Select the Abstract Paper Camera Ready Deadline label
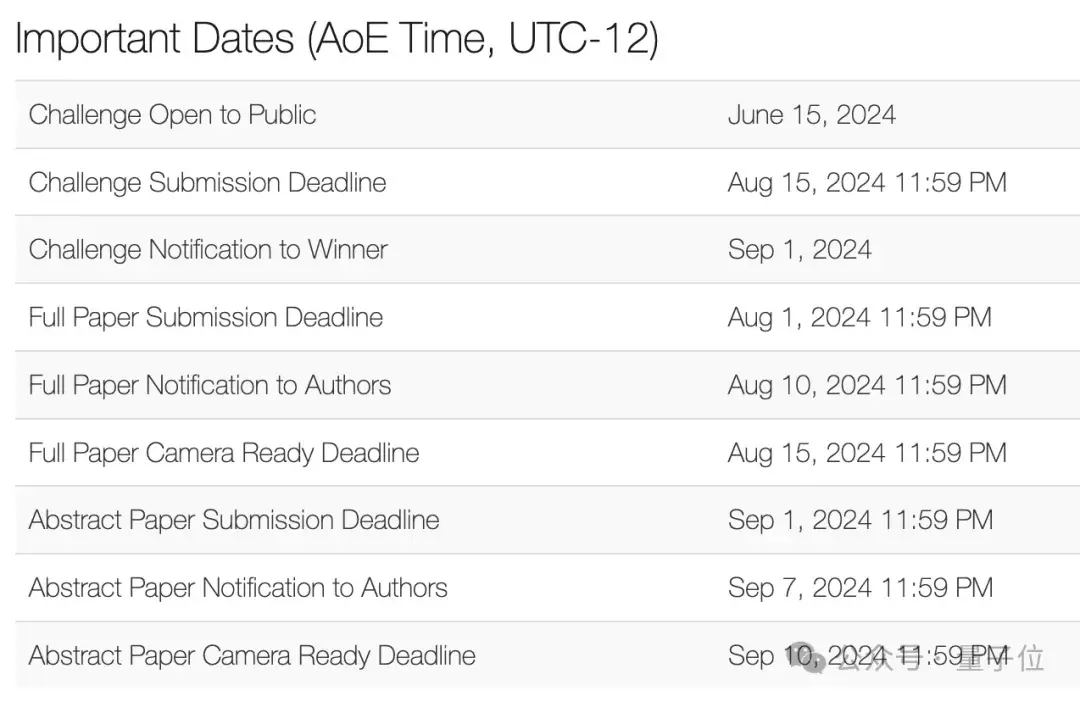The image size is (1080, 702). [x=252, y=656]
